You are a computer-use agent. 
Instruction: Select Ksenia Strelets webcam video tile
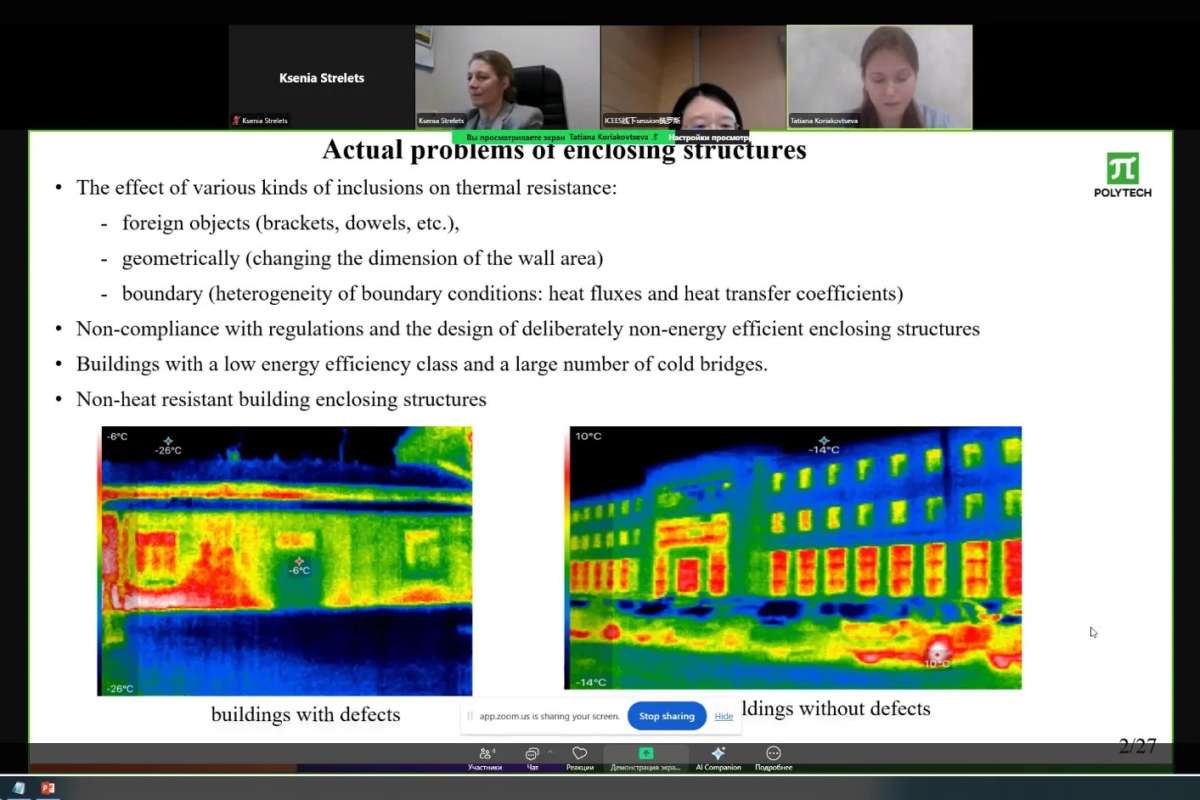coord(507,77)
